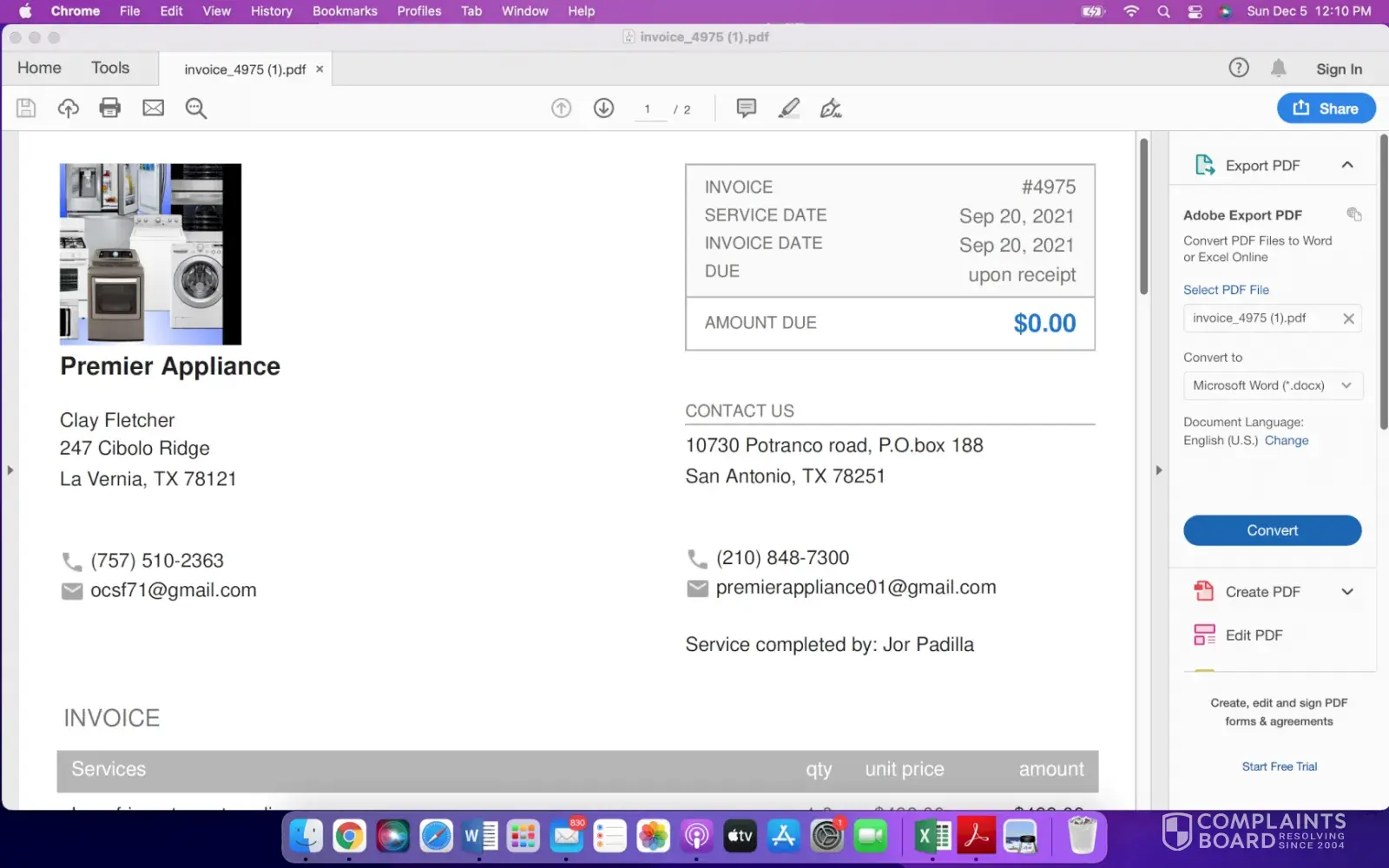The image size is (1389, 868).
Task: Click the Select PDF File link
Action: coord(1226,290)
